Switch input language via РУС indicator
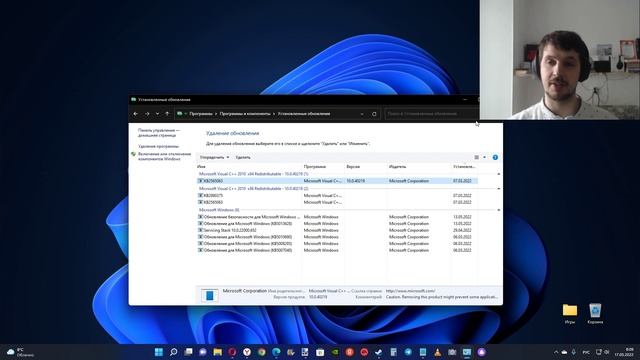The height and width of the screenshot is (360, 640). coord(586,352)
